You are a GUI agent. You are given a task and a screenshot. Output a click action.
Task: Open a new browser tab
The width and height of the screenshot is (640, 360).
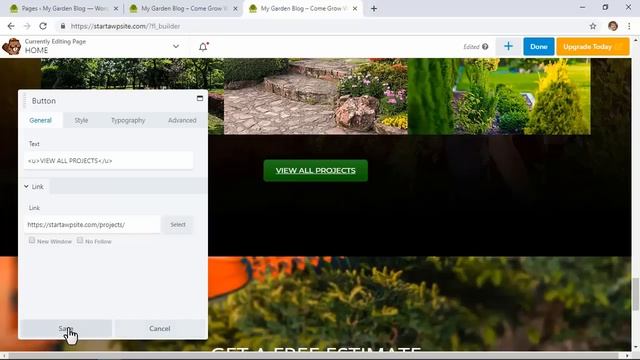(374, 9)
